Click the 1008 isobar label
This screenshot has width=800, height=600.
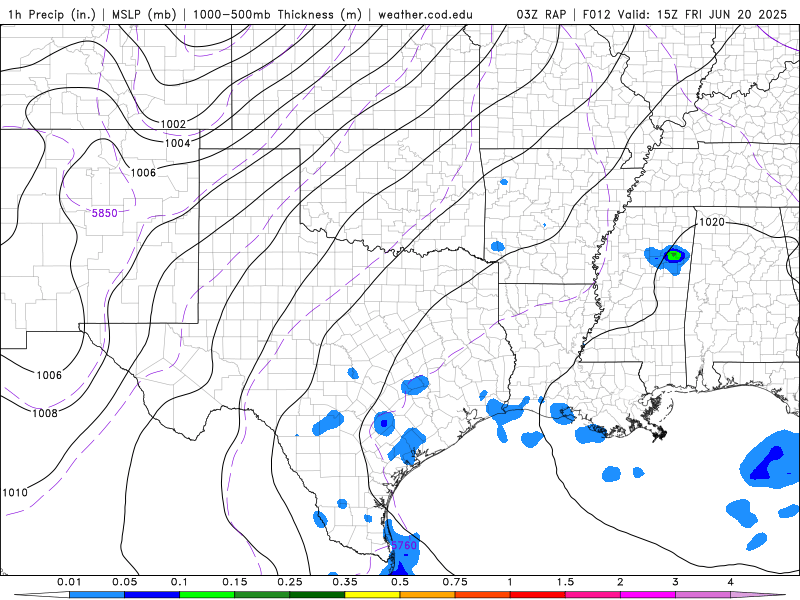pyautogui.click(x=45, y=413)
